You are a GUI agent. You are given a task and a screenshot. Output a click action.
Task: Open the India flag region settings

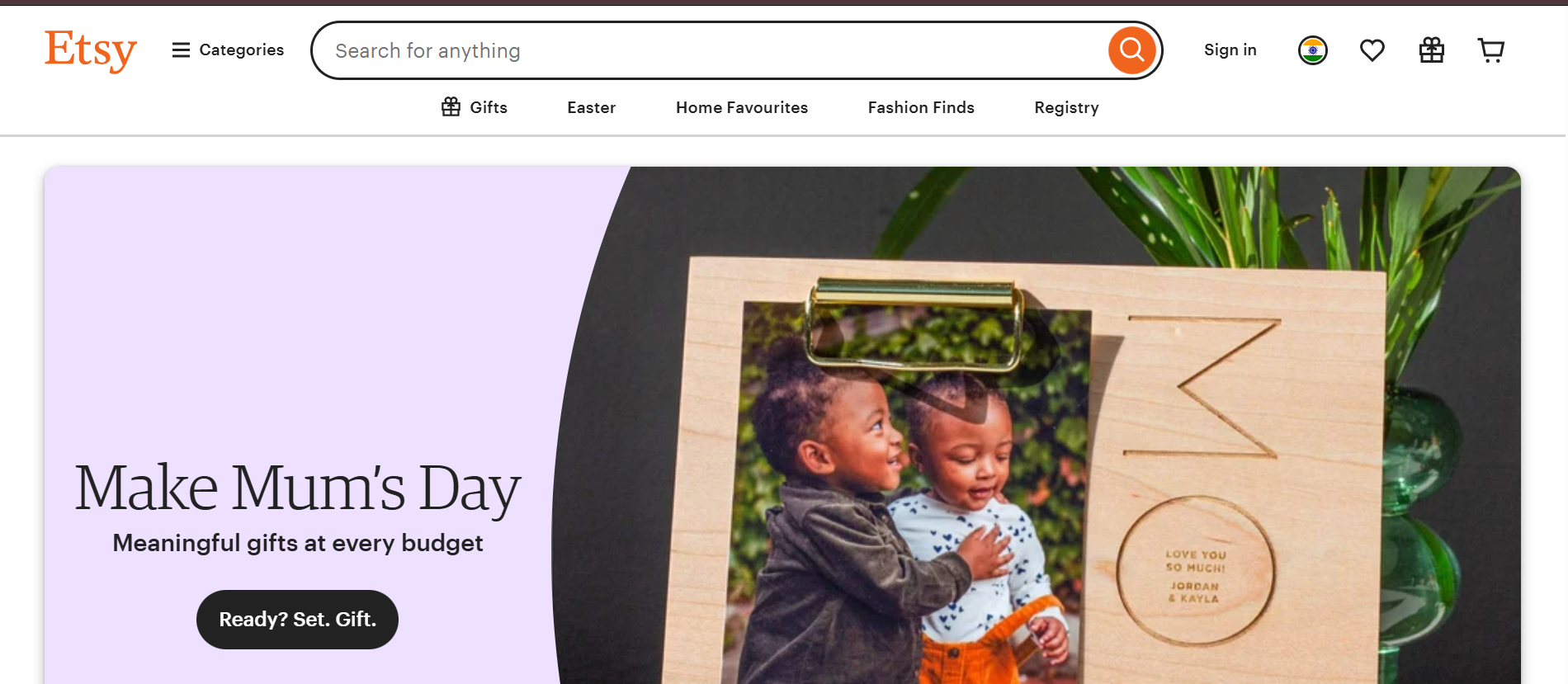pyautogui.click(x=1312, y=50)
